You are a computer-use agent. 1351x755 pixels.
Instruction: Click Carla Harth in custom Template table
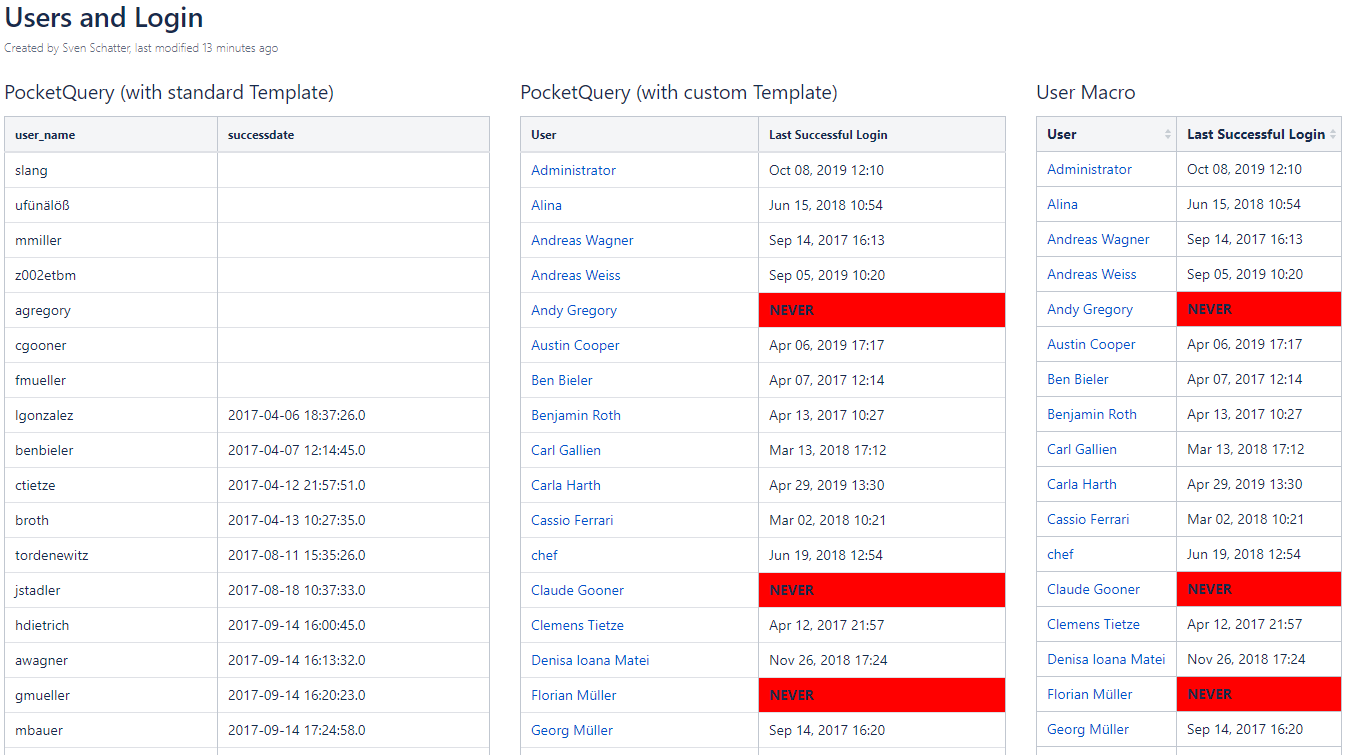point(566,485)
